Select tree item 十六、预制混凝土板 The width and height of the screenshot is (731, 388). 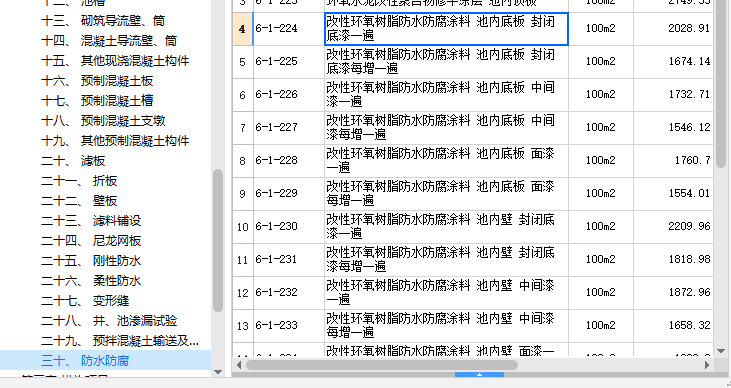97,81
